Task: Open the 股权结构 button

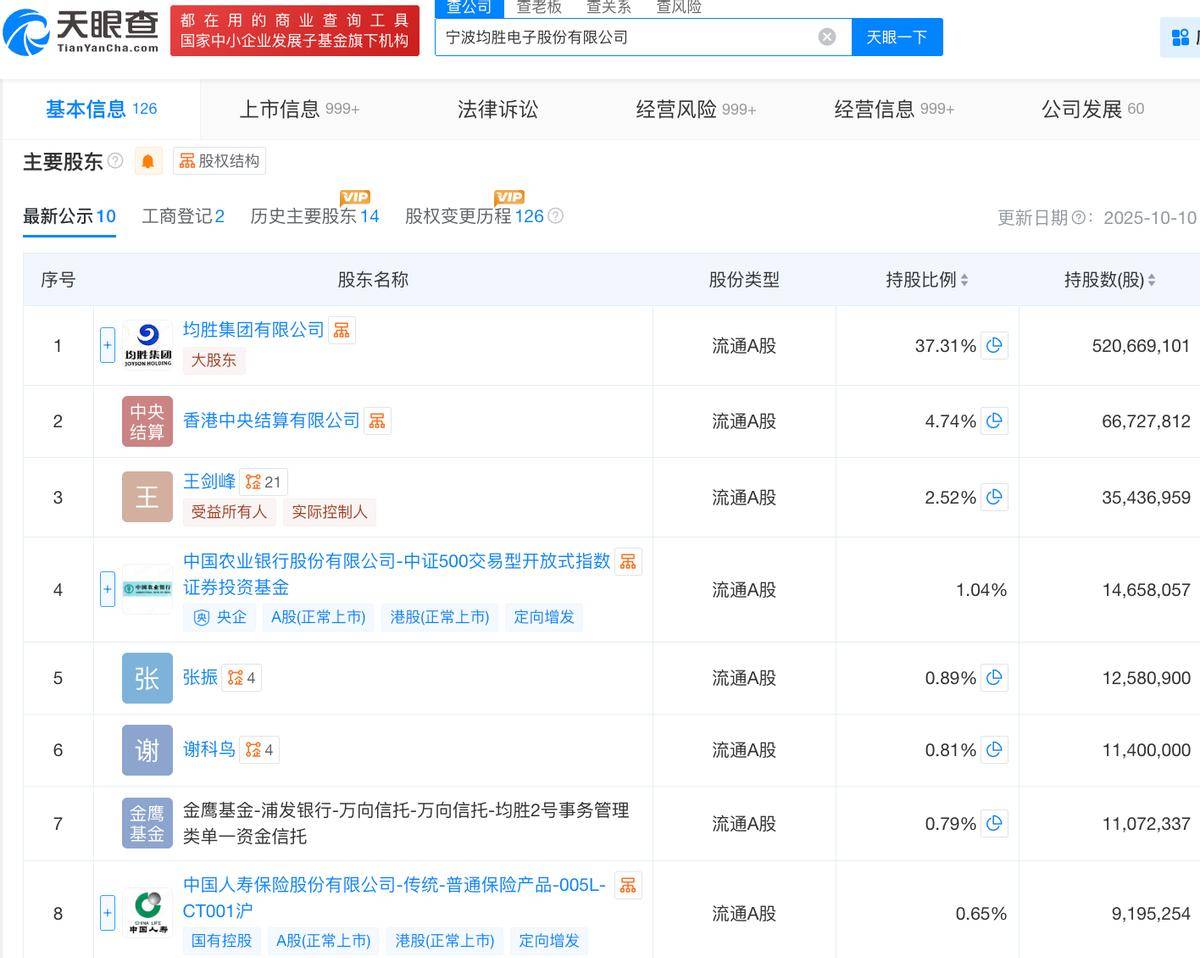Action: (x=219, y=161)
